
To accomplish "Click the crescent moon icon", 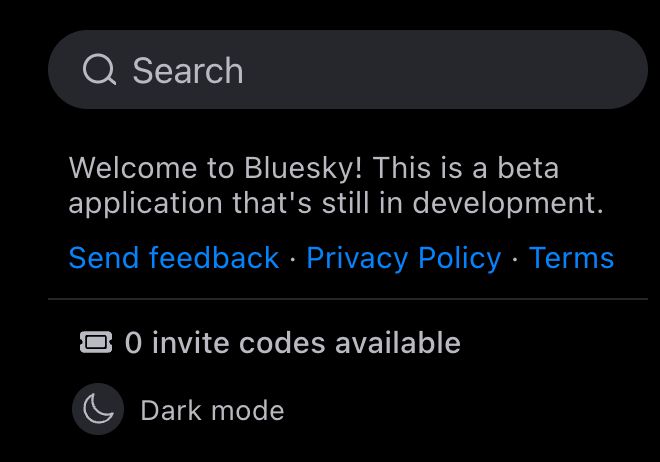I will pos(98,410).
